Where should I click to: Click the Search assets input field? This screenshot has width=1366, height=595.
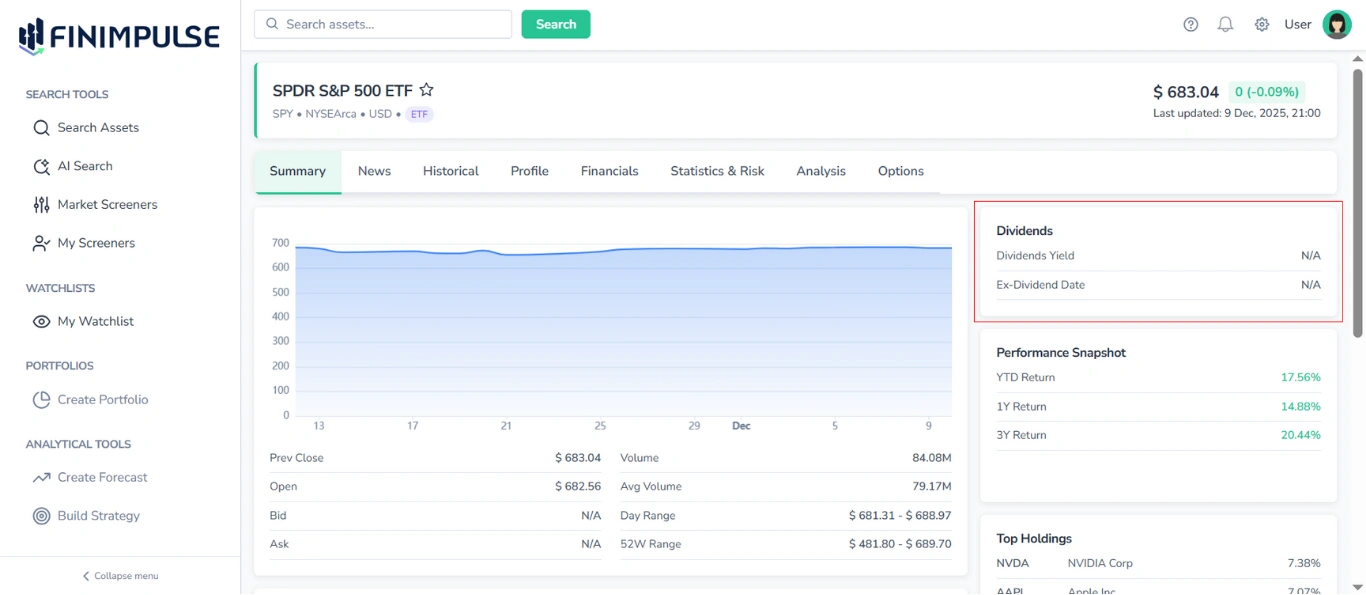pyautogui.click(x=383, y=24)
